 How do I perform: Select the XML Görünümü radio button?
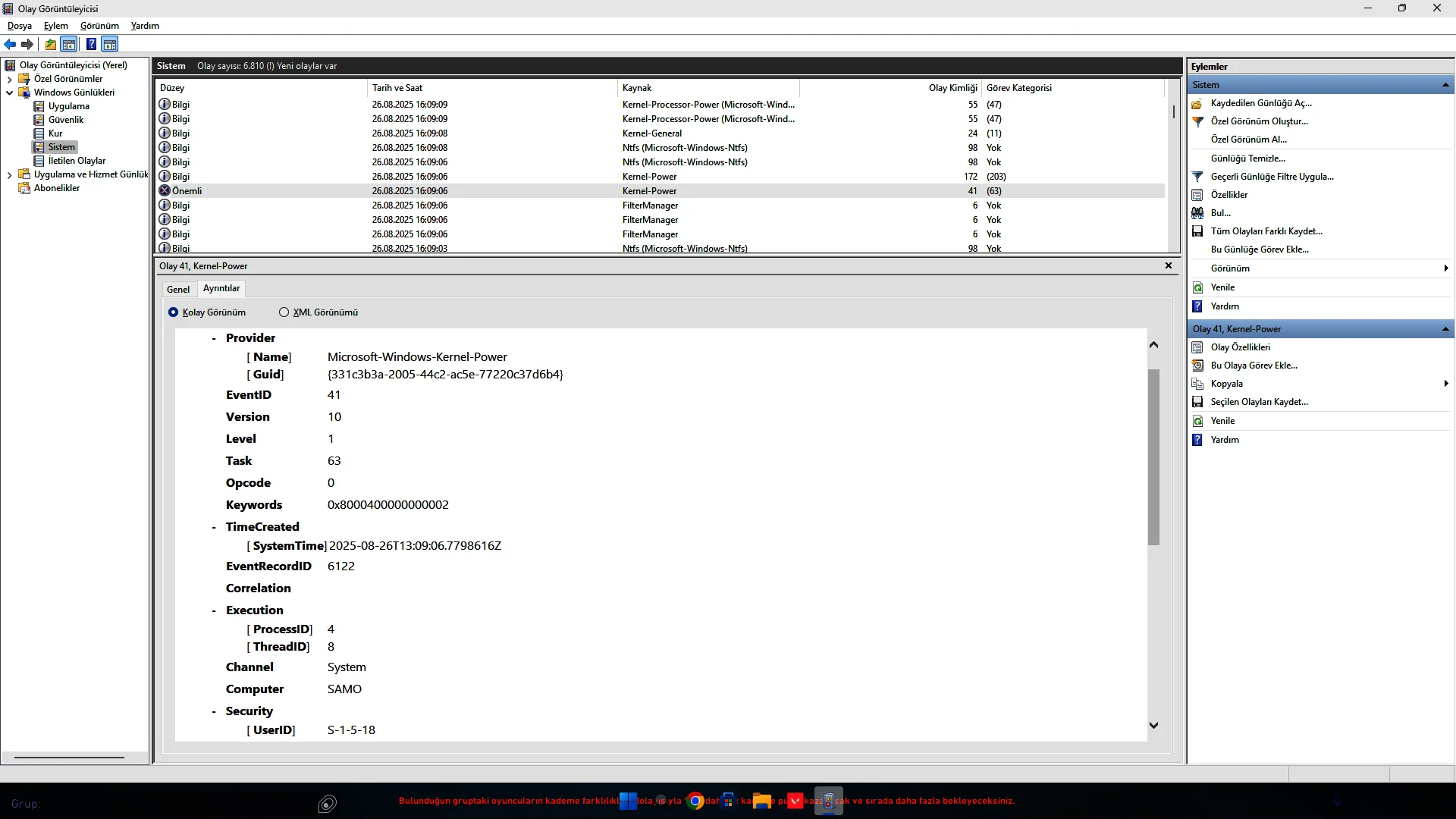tap(284, 312)
